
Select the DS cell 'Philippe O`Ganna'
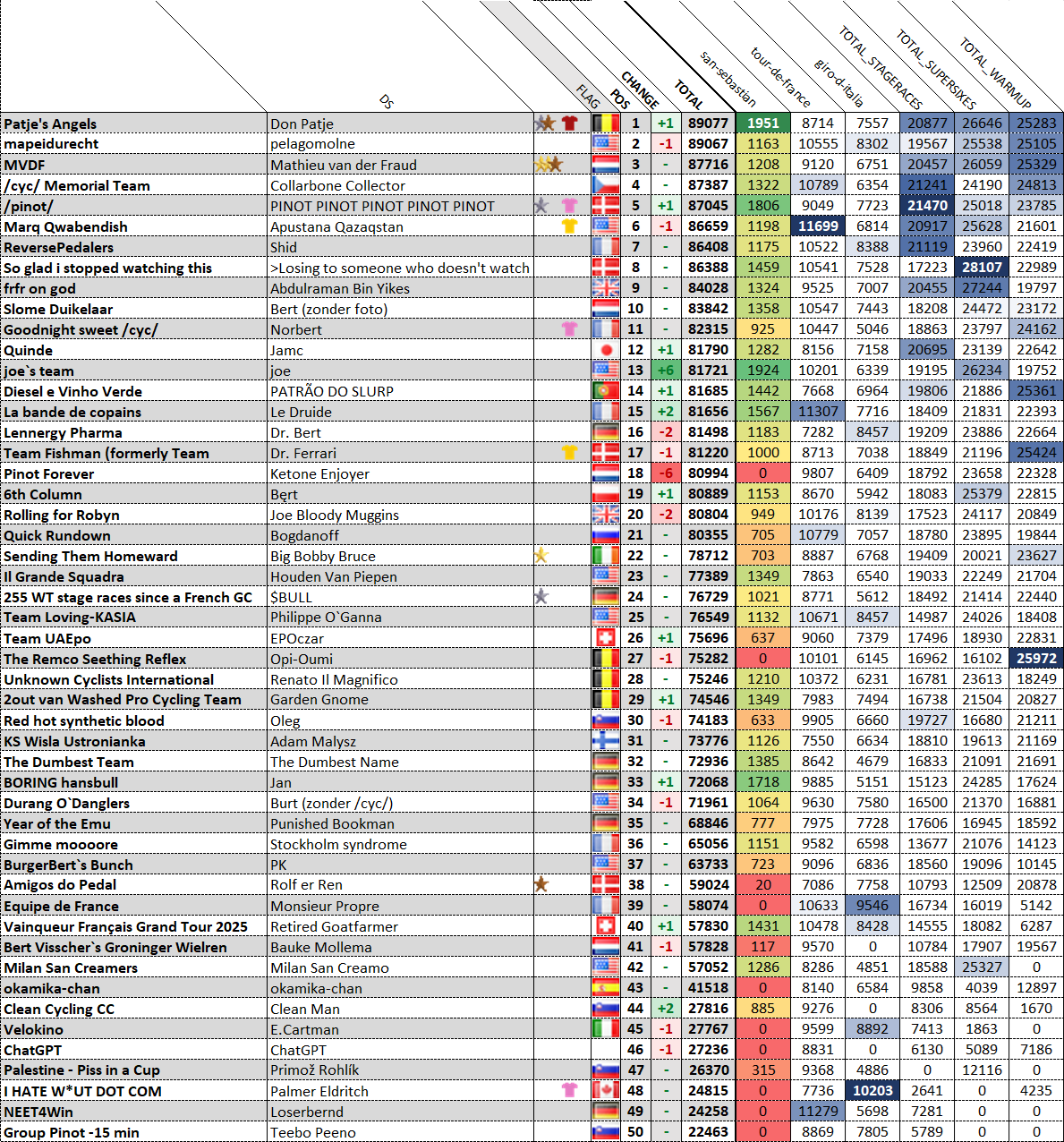tap(401, 618)
